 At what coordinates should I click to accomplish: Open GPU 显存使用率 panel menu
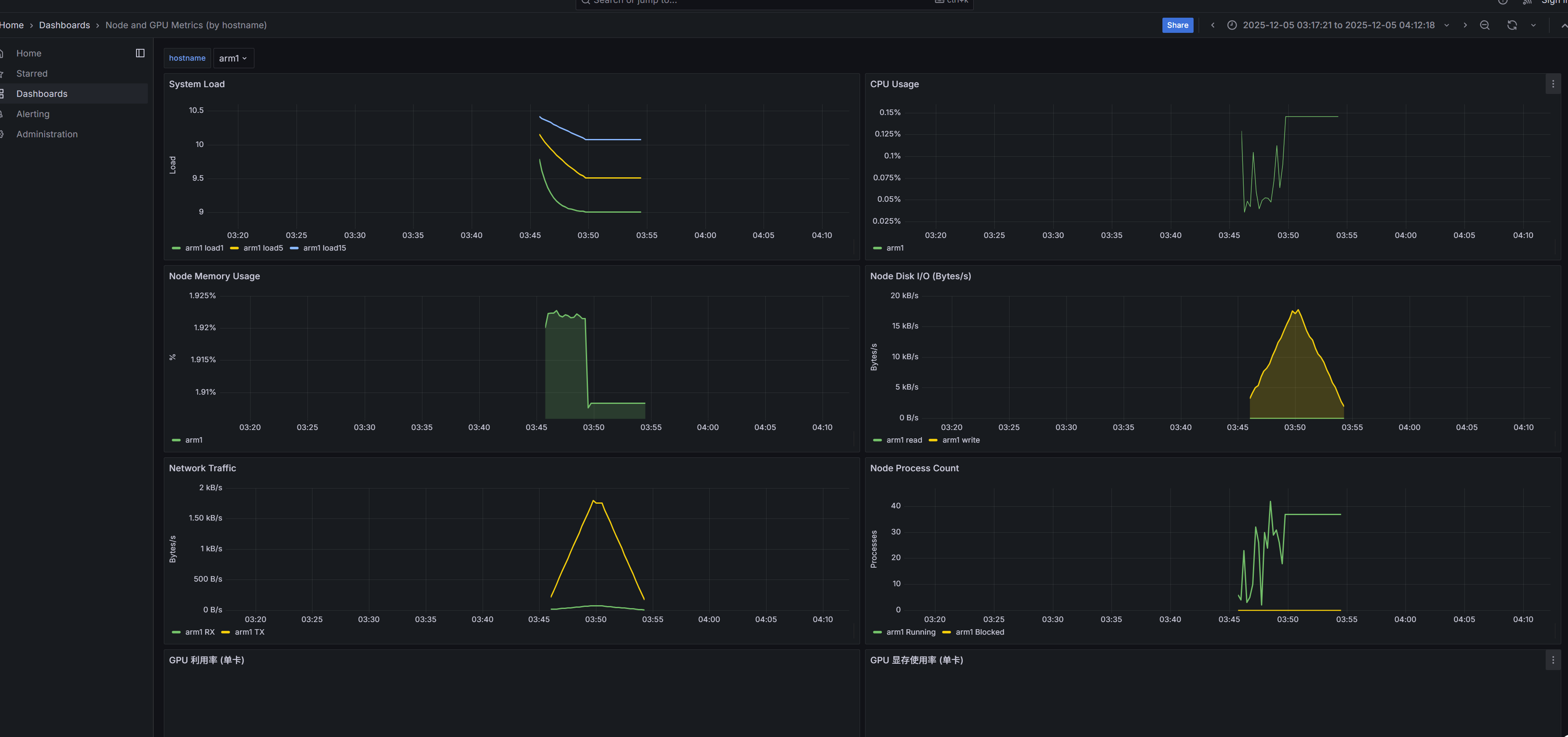(1553, 660)
